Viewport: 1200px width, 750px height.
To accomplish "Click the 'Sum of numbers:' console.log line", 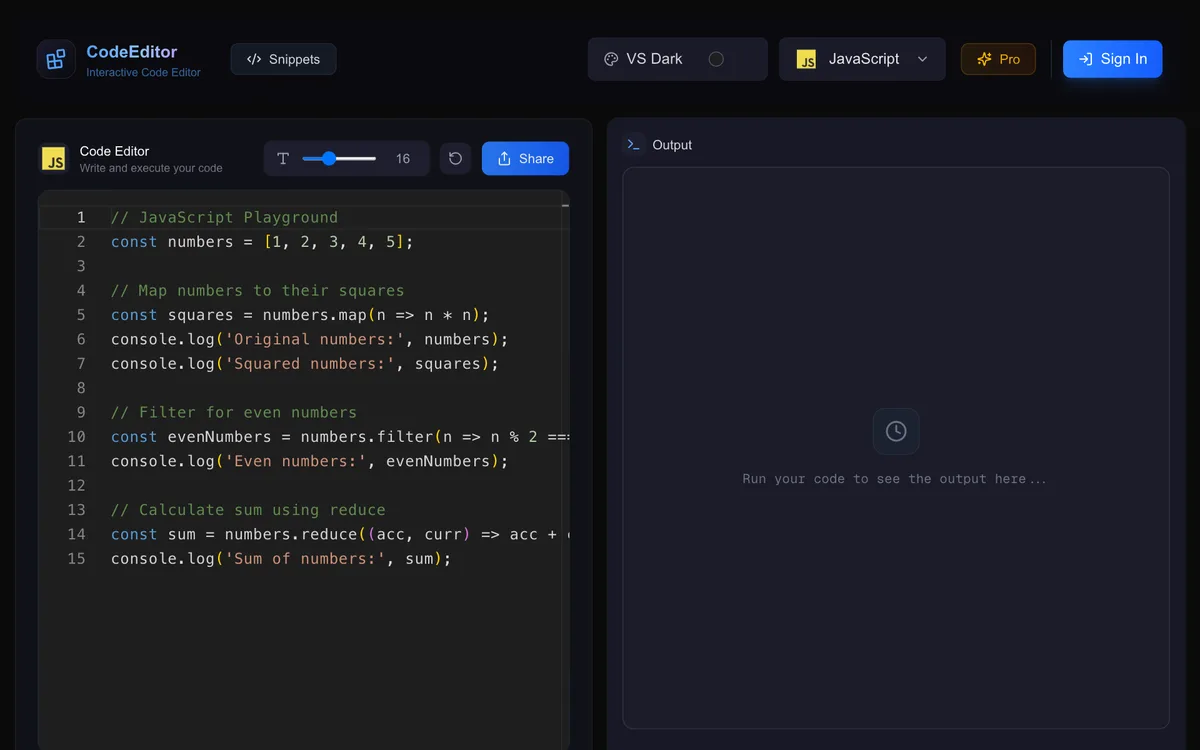I will pyautogui.click(x=281, y=559).
